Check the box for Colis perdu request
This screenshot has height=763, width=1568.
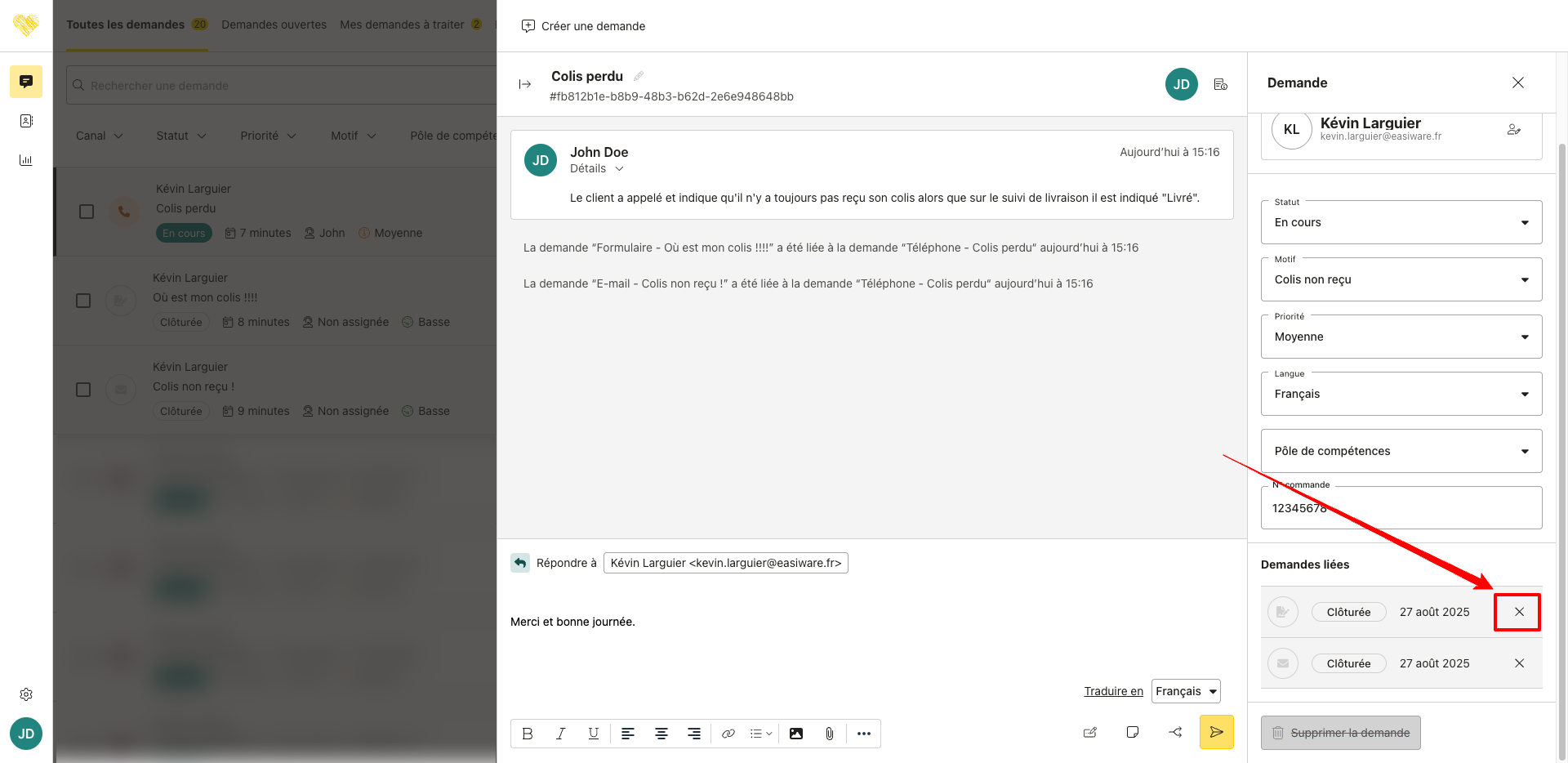[x=87, y=212]
